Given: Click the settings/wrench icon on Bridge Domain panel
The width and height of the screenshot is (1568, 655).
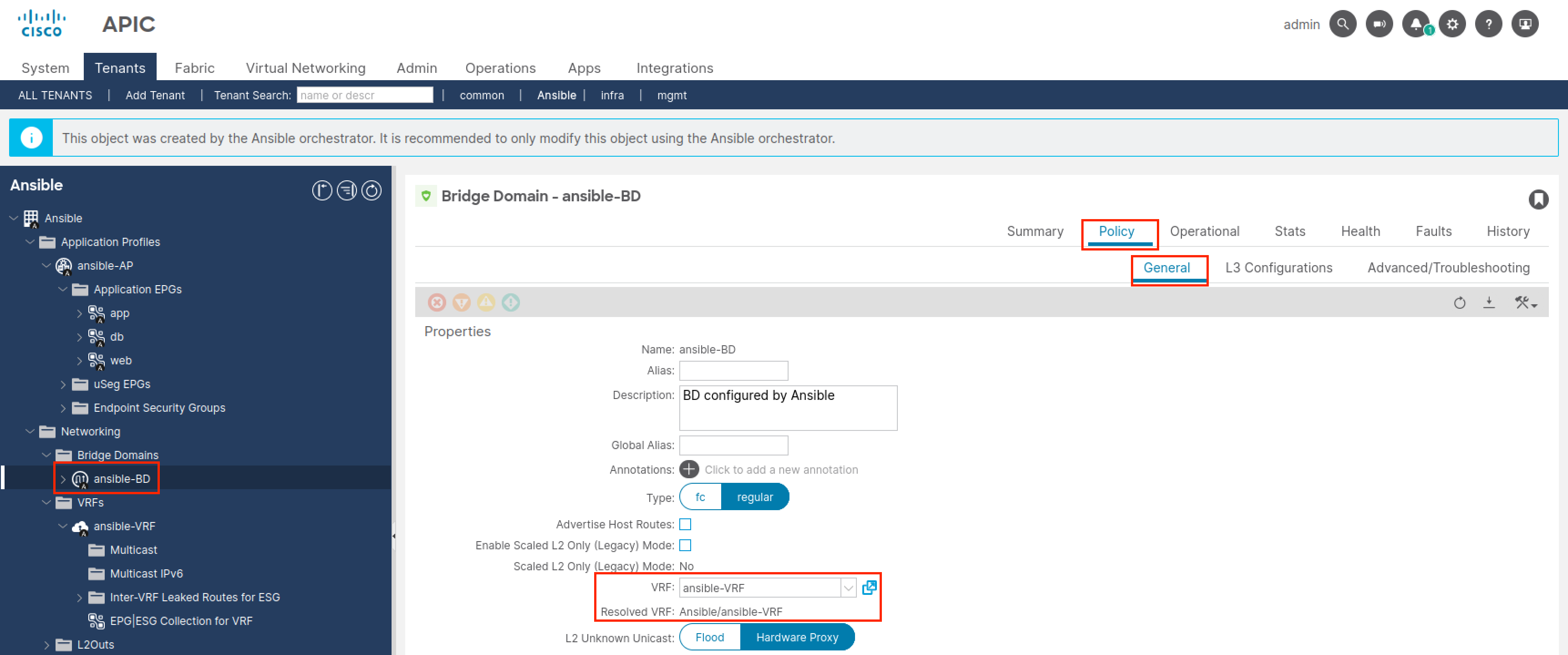Looking at the screenshot, I should pos(1525,302).
